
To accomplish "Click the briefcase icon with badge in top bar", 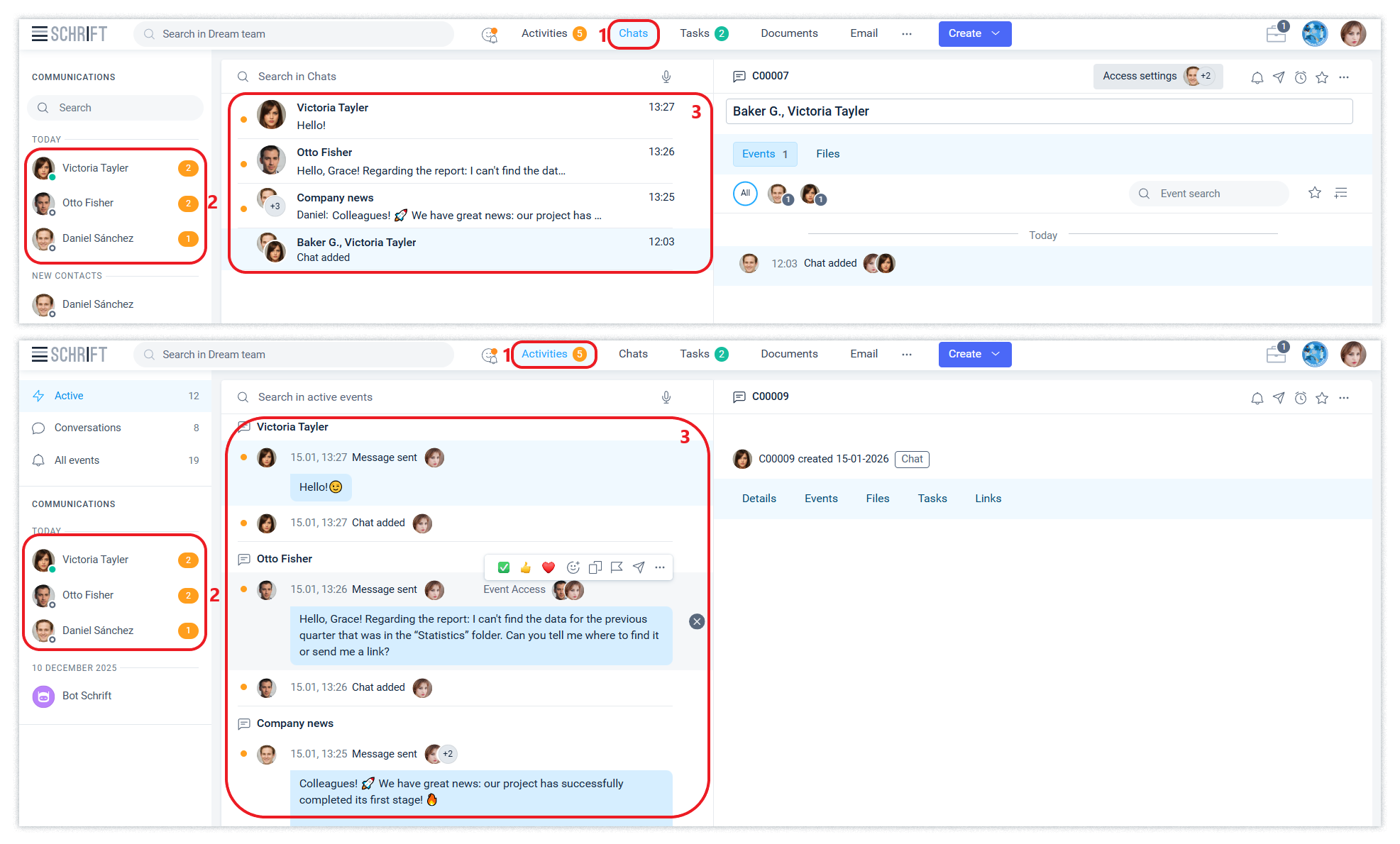I will 1276,33.
